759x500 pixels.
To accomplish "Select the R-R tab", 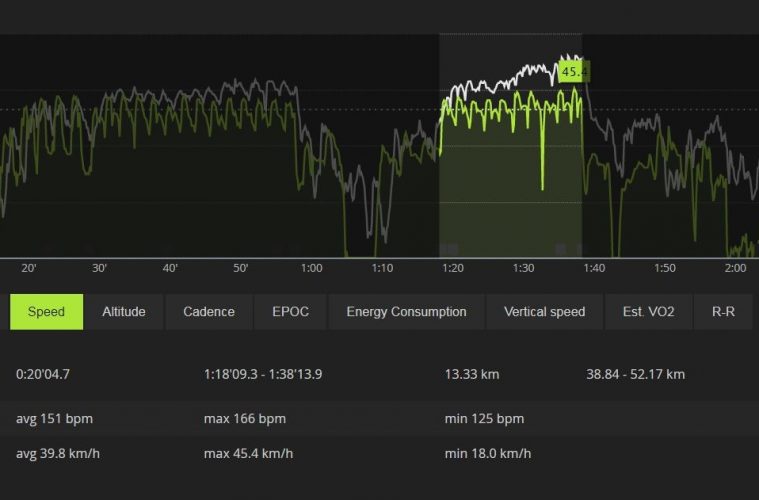I will (x=723, y=312).
